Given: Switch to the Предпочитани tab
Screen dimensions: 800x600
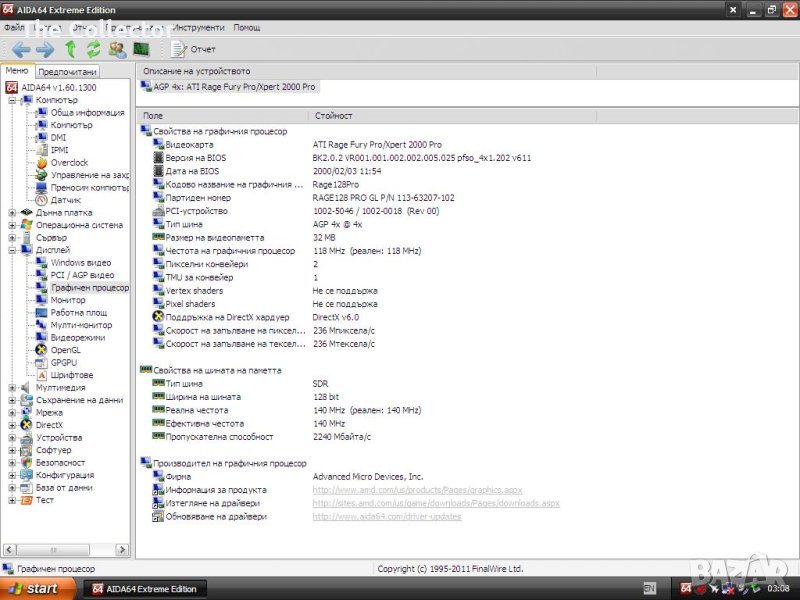Looking at the screenshot, I should 67,72.
